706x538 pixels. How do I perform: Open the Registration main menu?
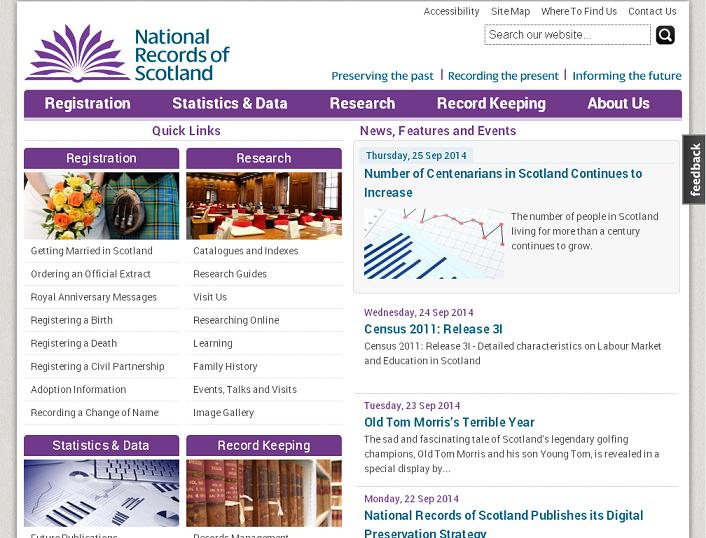pyautogui.click(x=87, y=104)
